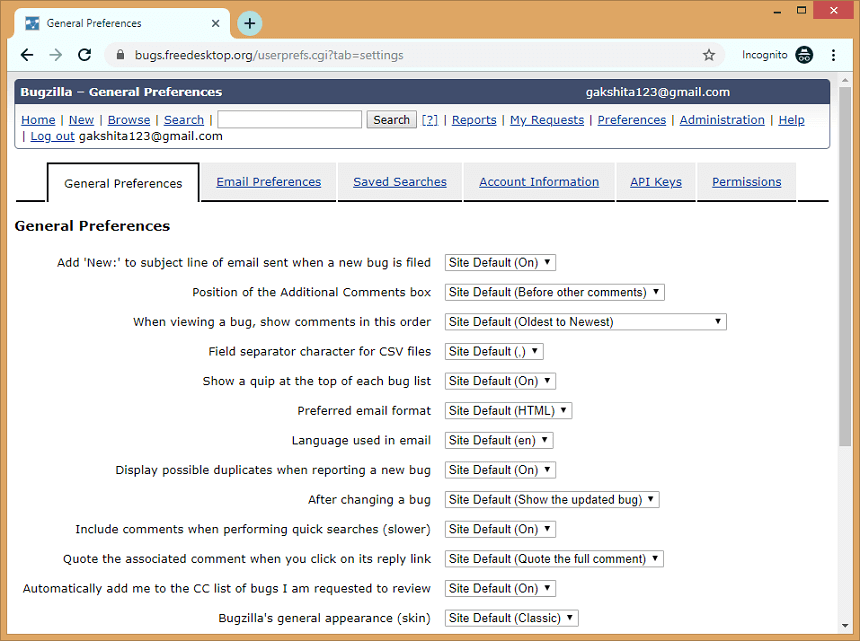The width and height of the screenshot is (860, 641).
Task: Select the General Preferences tab
Action: click(123, 183)
